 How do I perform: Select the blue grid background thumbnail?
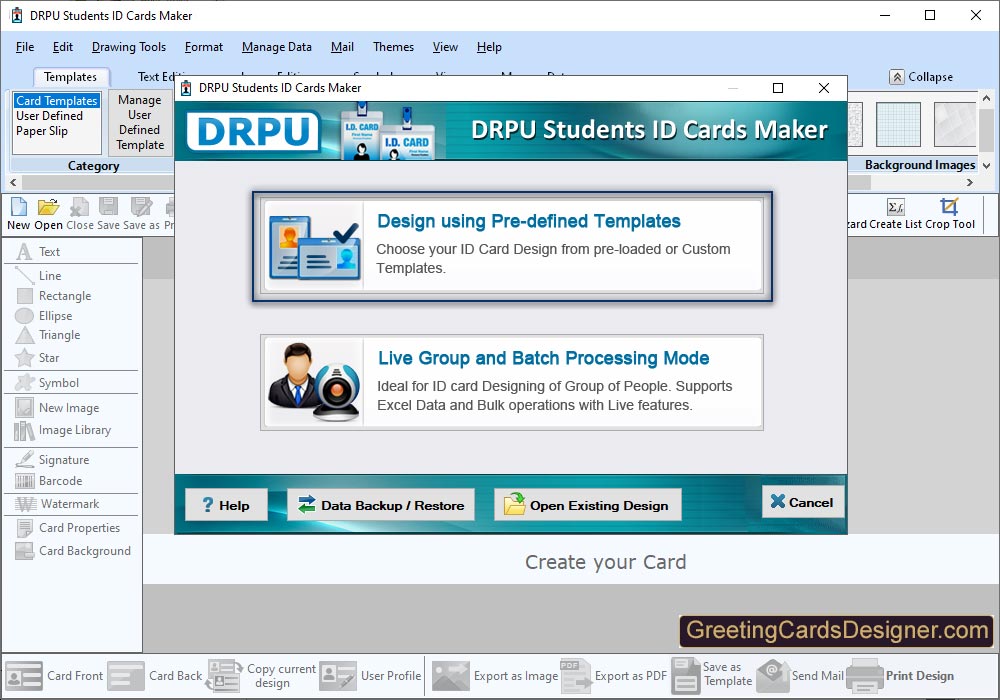(x=898, y=124)
